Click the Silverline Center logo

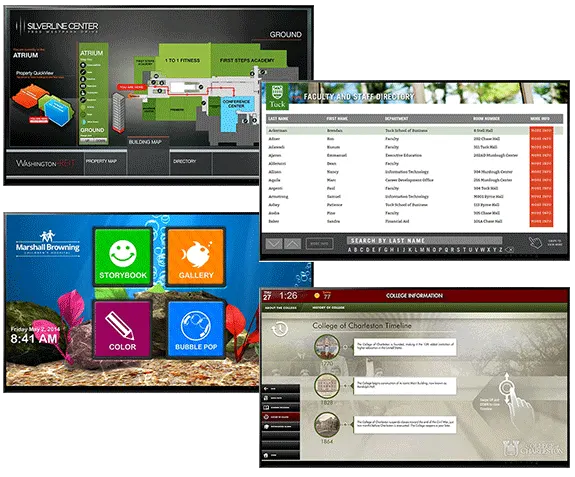[57, 27]
